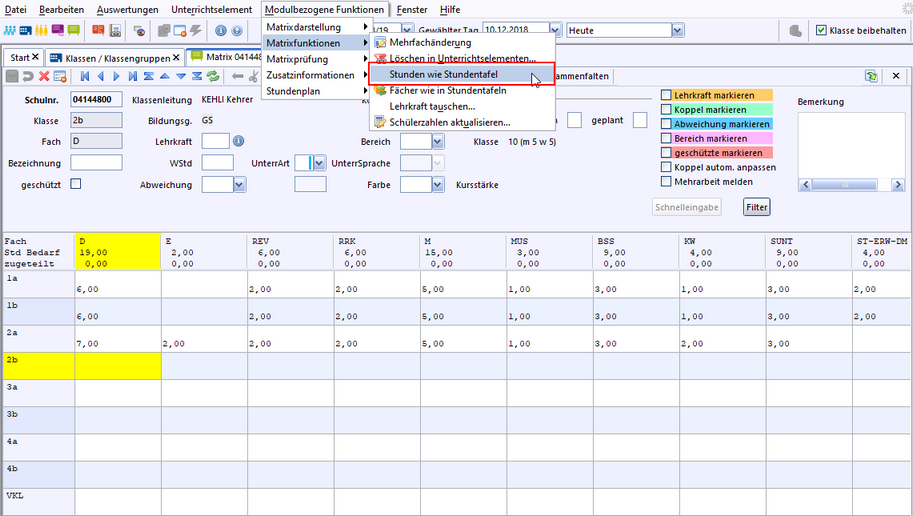This screenshot has height=516, width=913.
Task: Click the undo arrow icon in record toolbar
Action: click(28, 76)
